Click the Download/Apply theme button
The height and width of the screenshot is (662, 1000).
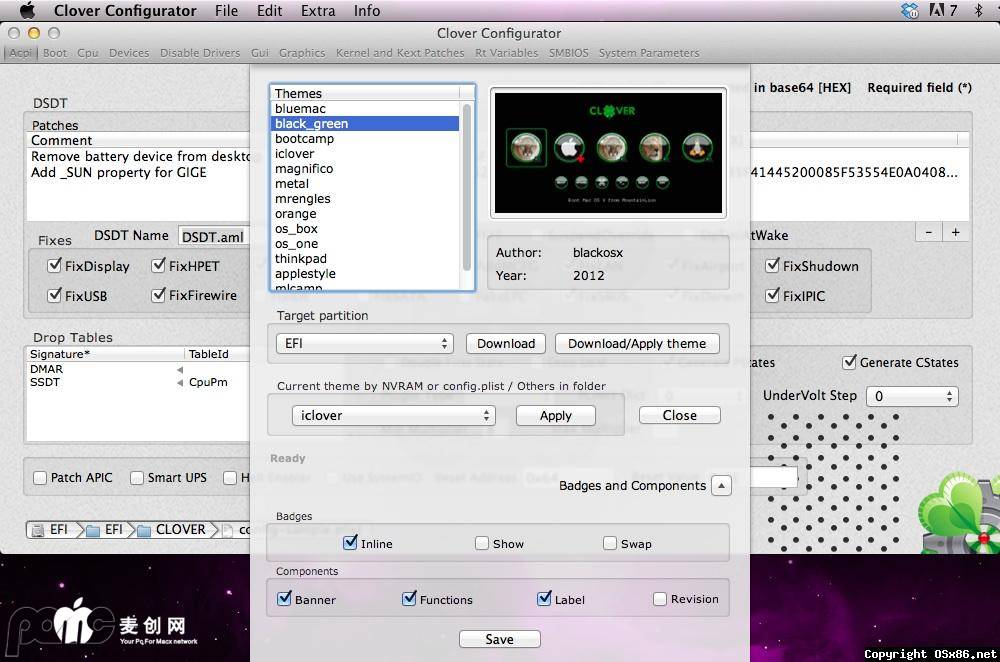(x=637, y=343)
